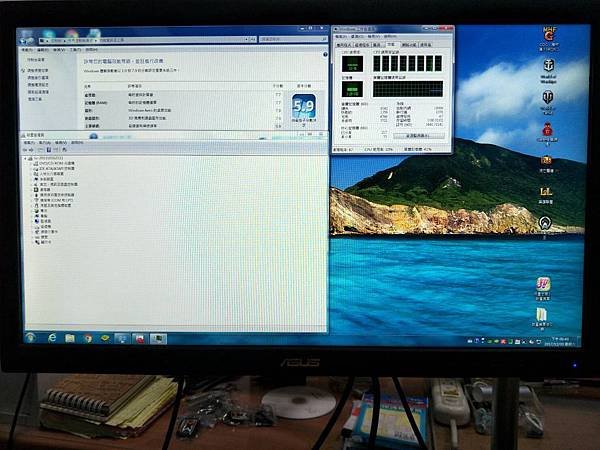The width and height of the screenshot is (600, 450).
Task: Select the Memory (RAM) row in score table
Action: 184,103
